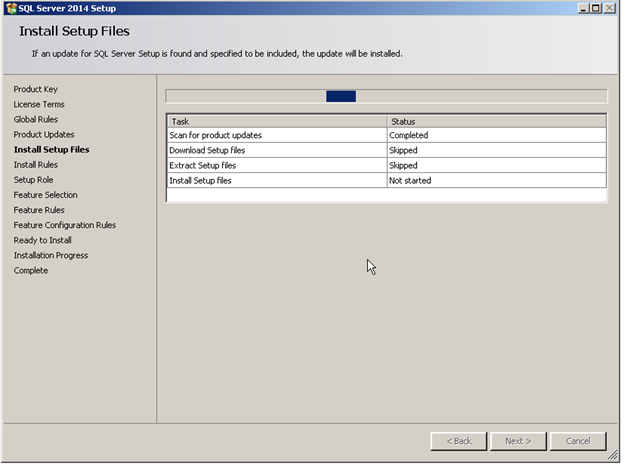Viewport: 624px width, 466px height.
Task: Open Feature Selection step in sidebar
Action: point(45,195)
